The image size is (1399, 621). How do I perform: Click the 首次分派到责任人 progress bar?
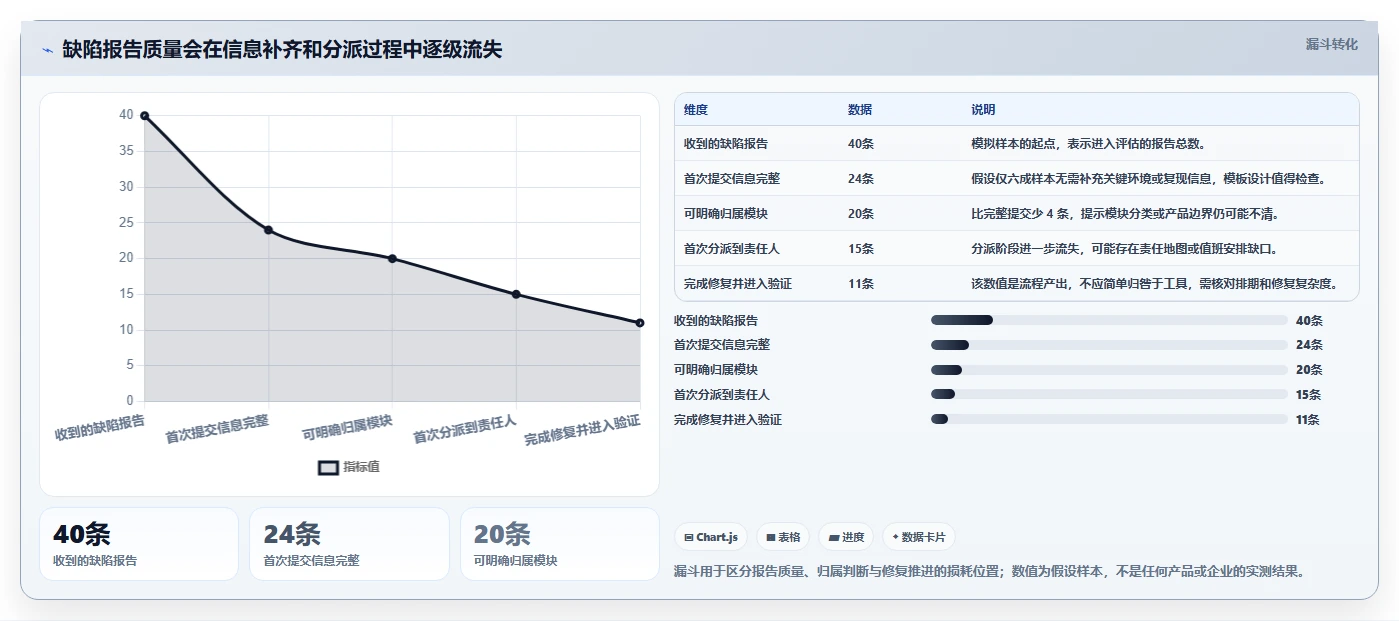click(x=1109, y=395)
